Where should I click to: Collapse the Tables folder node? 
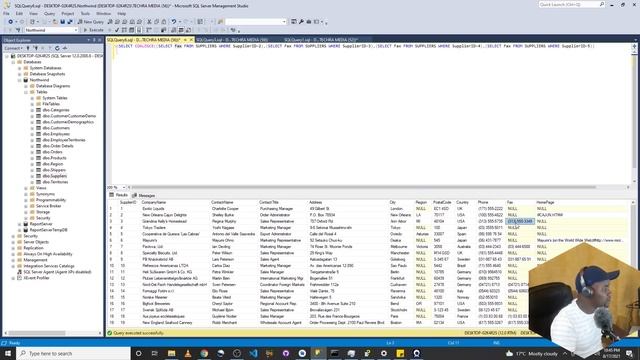click(x=26, y=92)
